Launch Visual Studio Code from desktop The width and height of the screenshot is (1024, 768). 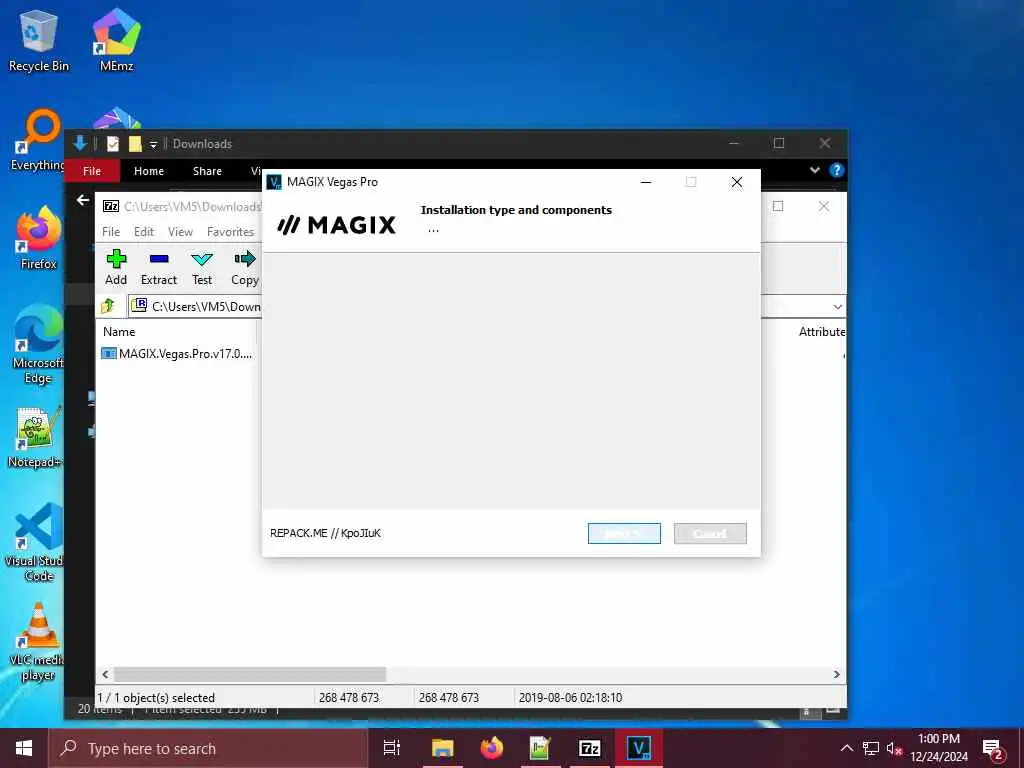[37, 542]
